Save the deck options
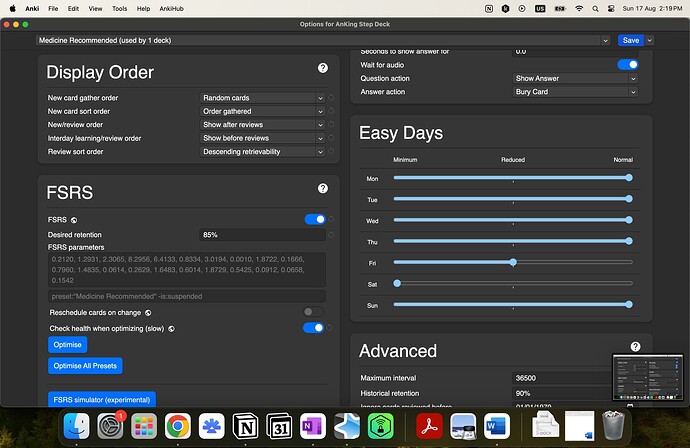Image resolution: width=690 pixels, height=448 pixels. 630,40
